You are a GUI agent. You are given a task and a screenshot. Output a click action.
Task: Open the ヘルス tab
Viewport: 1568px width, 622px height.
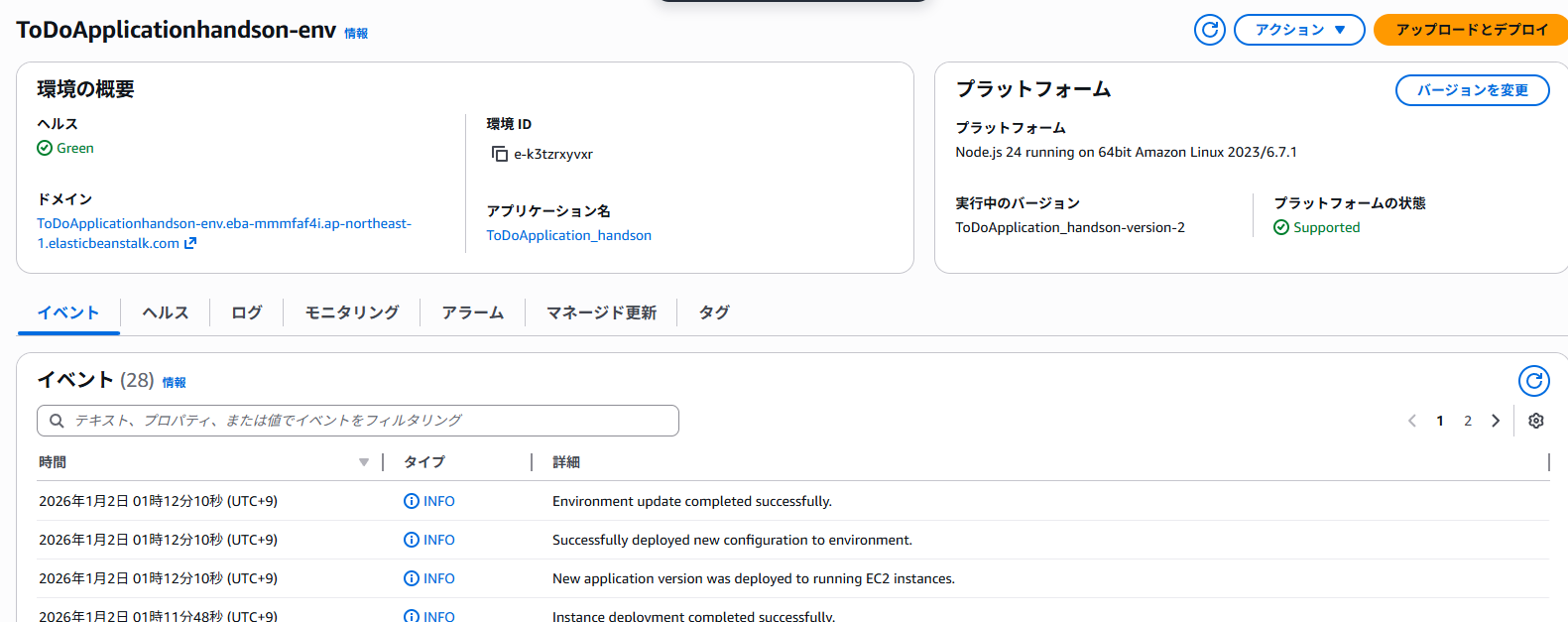[x=165, y=312]
